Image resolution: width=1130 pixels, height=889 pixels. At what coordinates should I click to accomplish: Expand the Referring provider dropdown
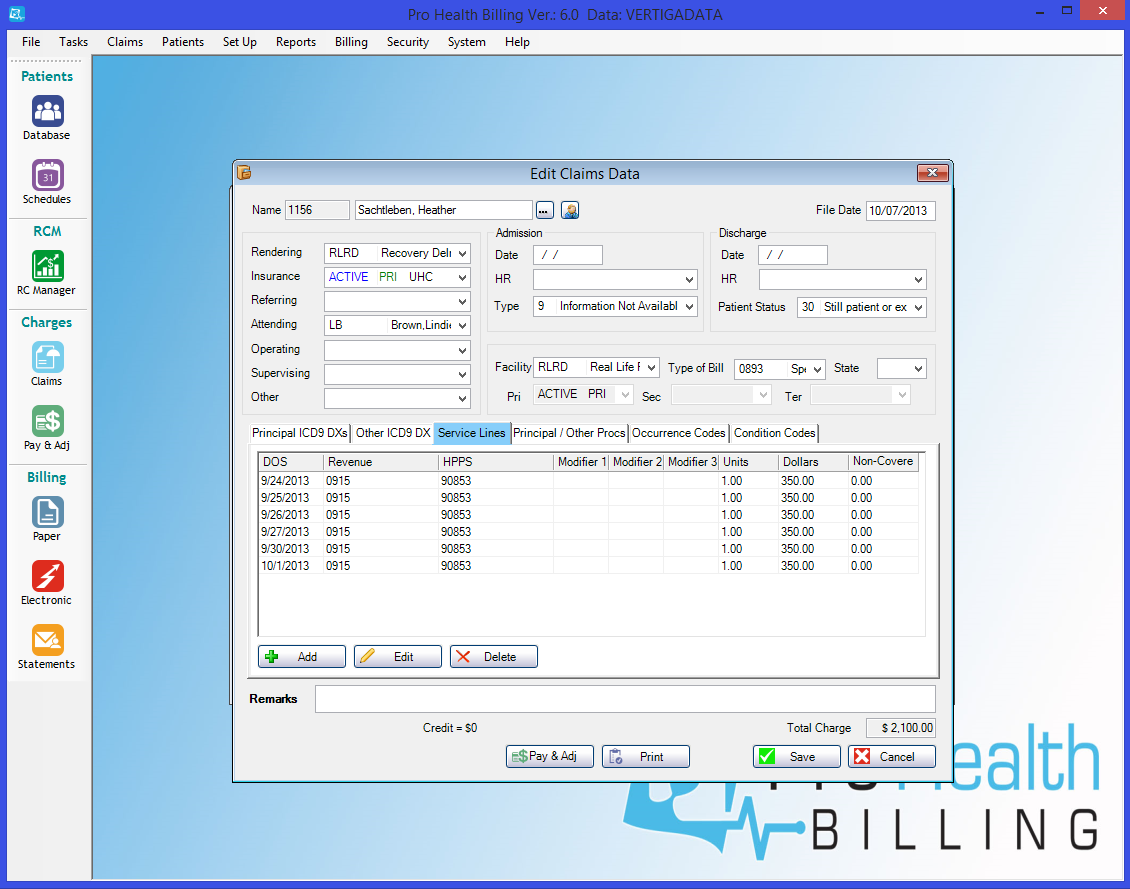click(463, 300)
